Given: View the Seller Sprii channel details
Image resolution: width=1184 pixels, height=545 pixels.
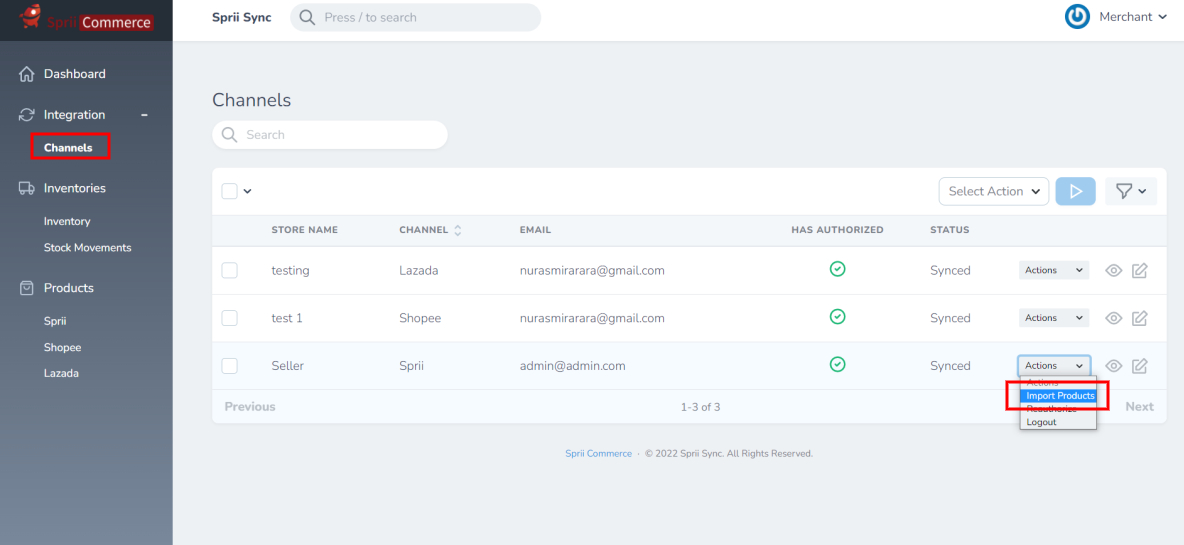Looking at the screenshot, I should click(1113, 366).
